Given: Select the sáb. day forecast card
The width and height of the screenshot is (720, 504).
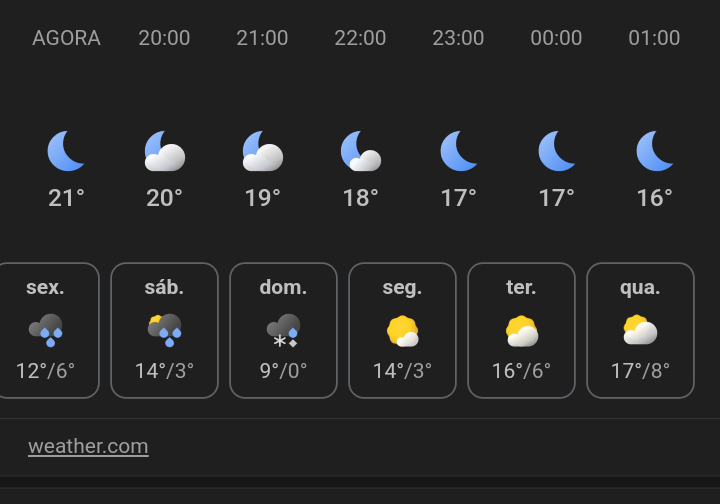Looking at the screenshot, I should click(164, 330).
